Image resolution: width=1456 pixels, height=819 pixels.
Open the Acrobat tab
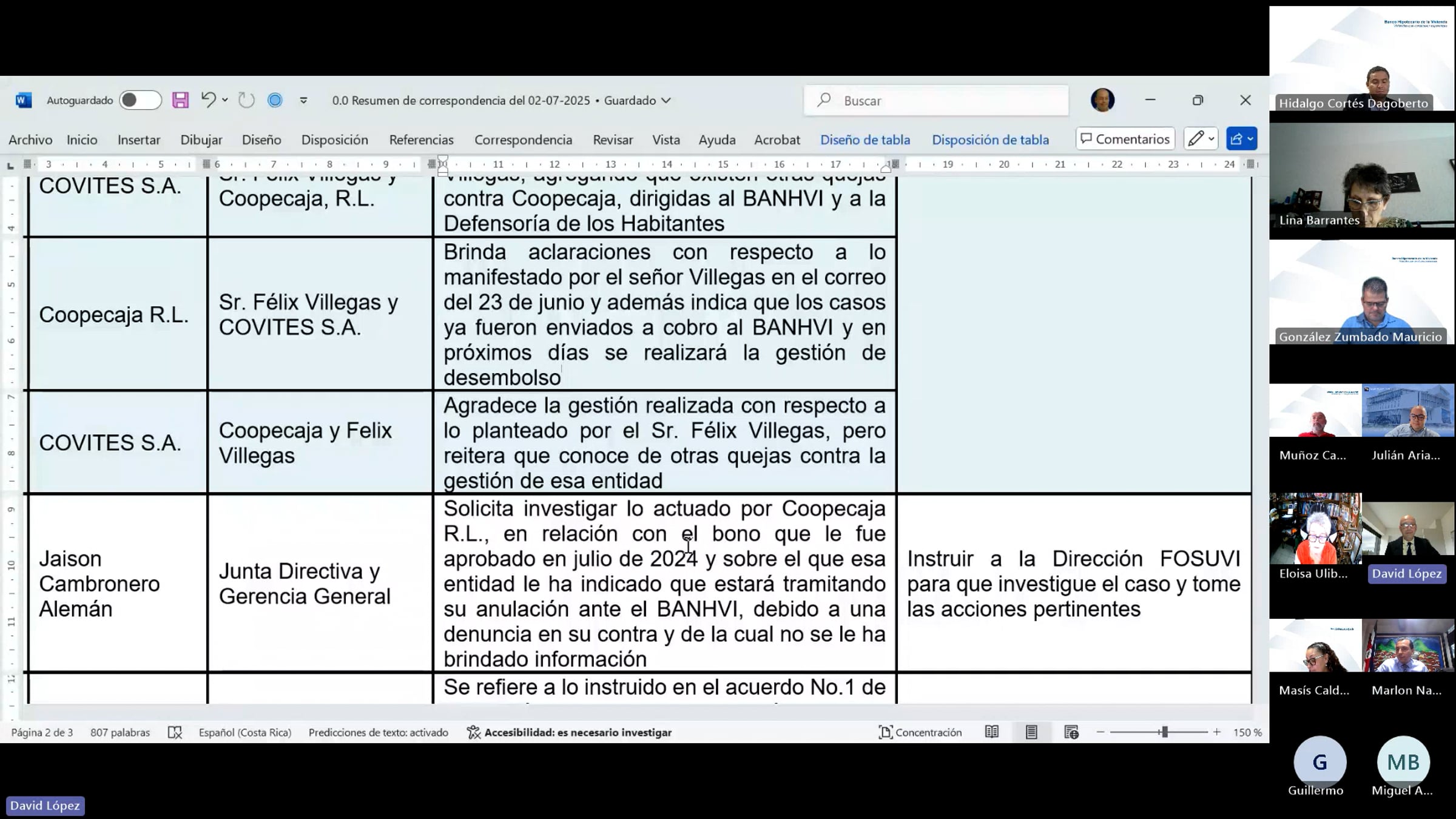(777, 140)
